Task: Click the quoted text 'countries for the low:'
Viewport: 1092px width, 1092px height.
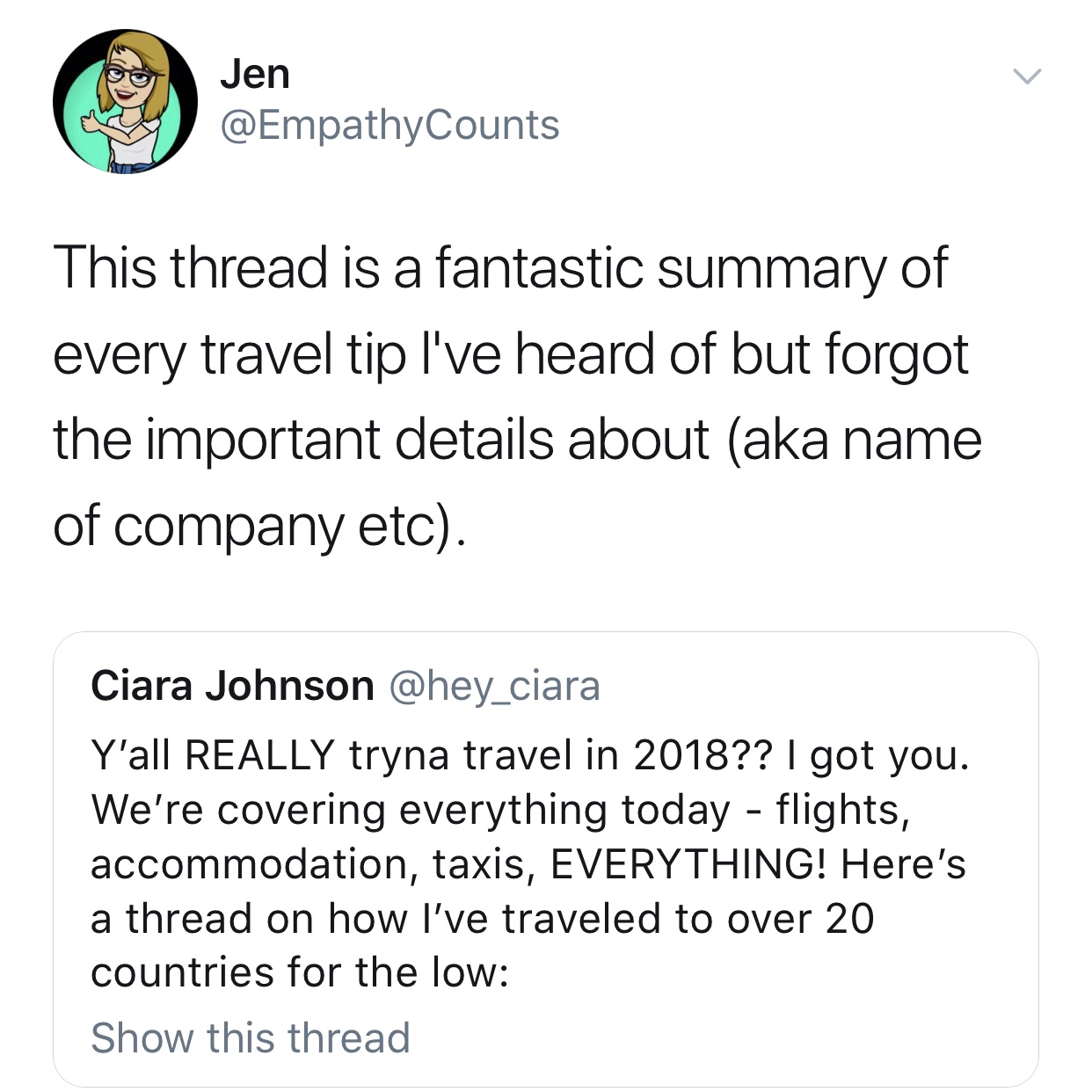Action: (x=300, y=973)
